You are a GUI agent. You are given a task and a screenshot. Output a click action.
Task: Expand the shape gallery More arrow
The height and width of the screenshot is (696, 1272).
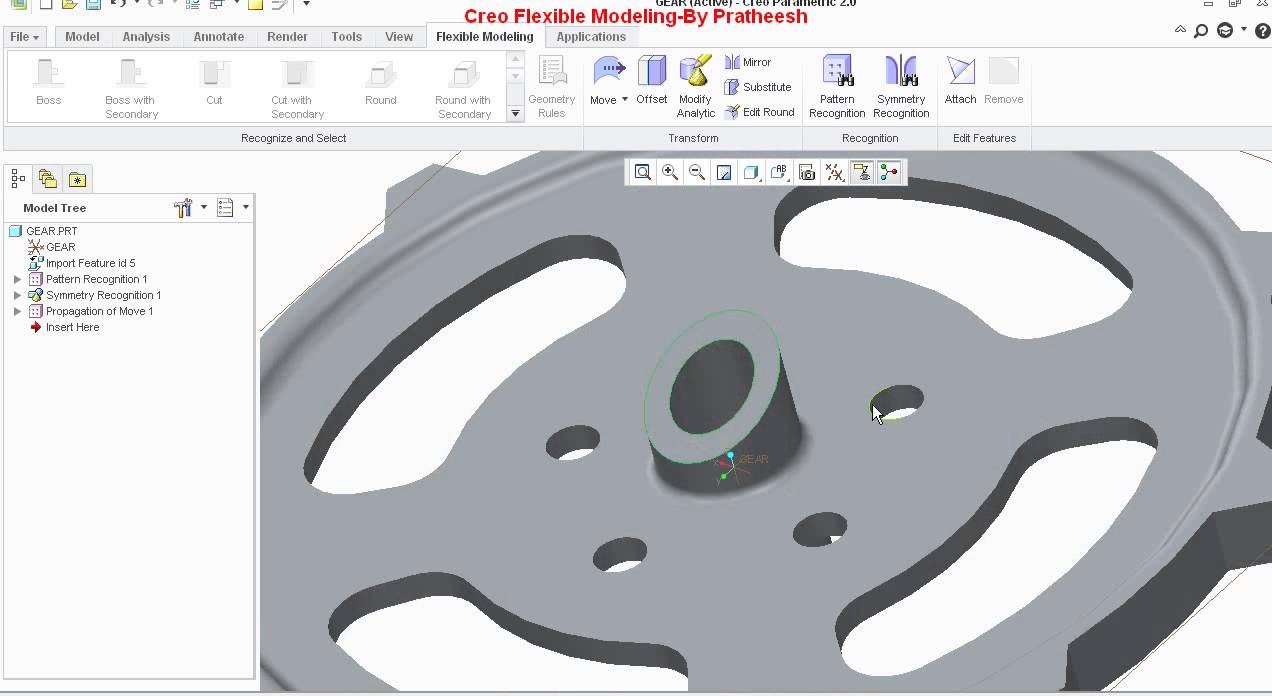[x=516, y=113]
